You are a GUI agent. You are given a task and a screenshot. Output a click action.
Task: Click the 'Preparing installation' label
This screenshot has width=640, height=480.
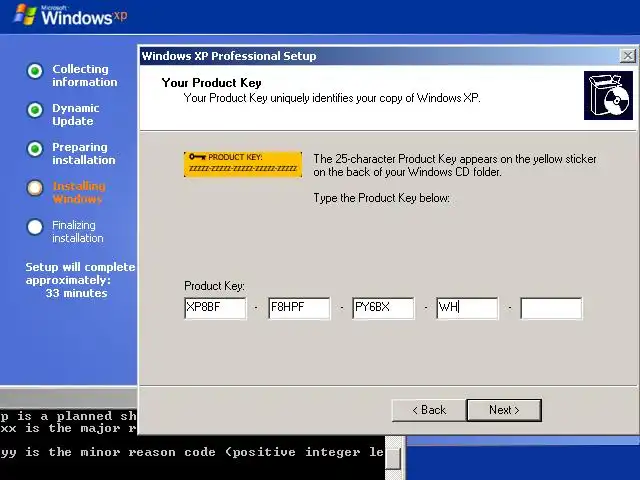point(84,153)
